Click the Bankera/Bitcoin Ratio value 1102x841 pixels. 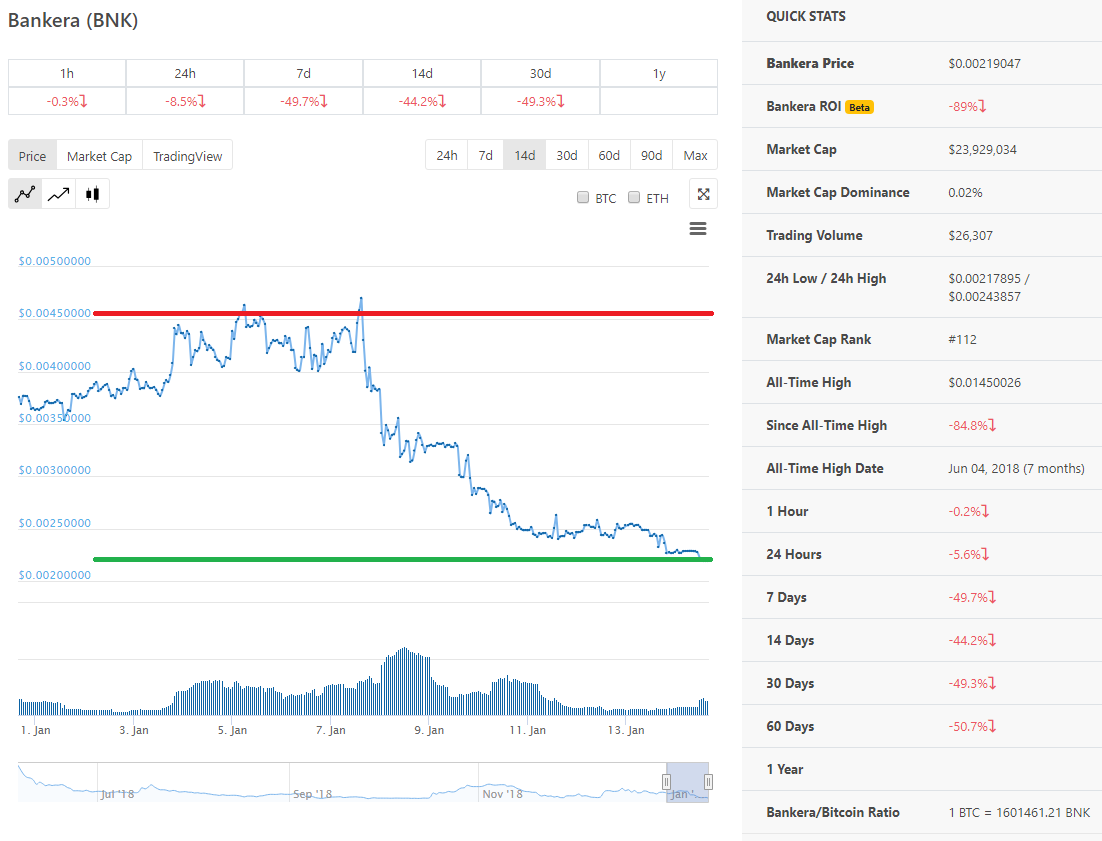point(1019,812)
